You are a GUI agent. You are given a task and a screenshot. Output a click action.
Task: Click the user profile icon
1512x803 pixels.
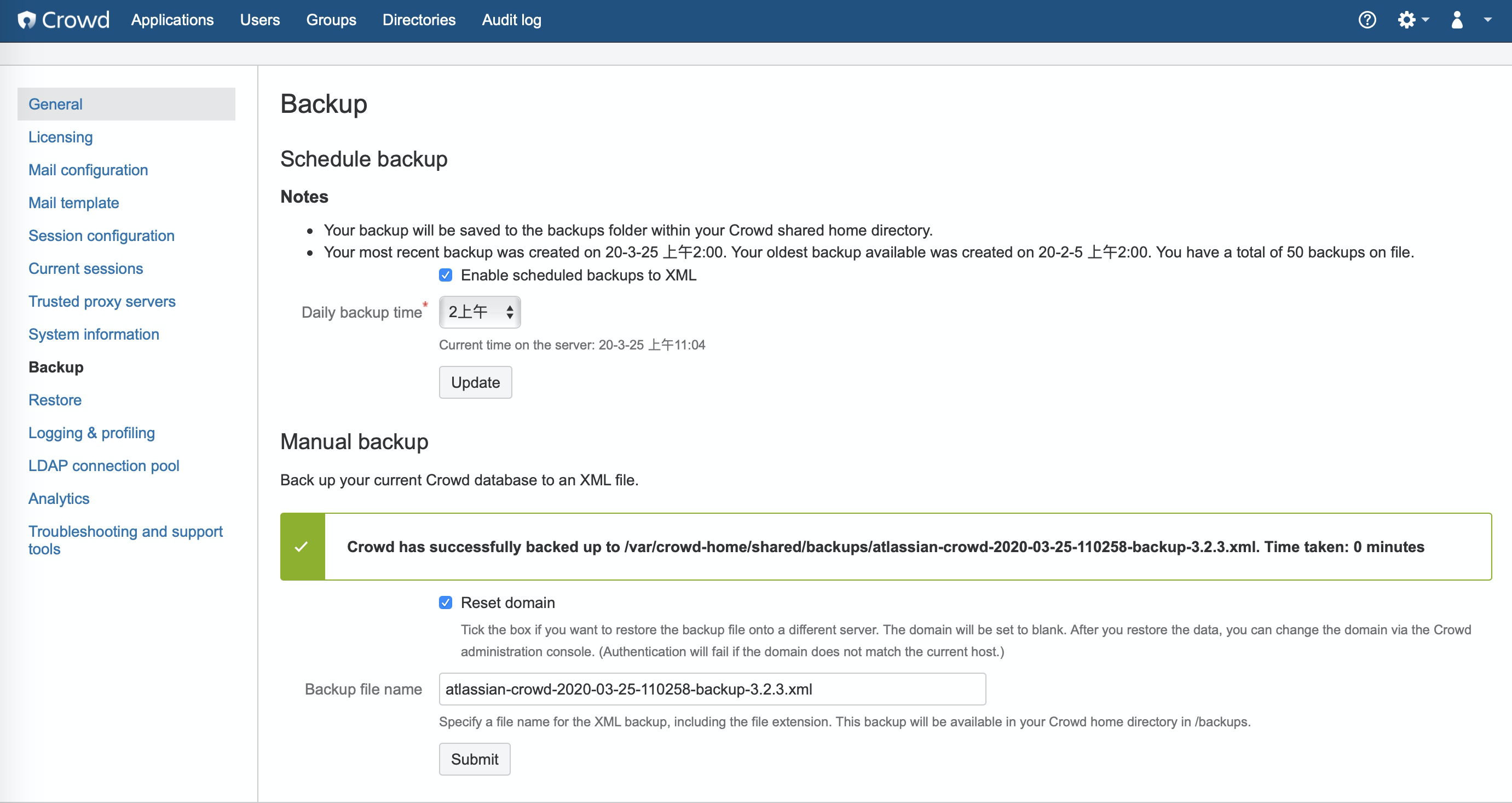(1457, 19)
